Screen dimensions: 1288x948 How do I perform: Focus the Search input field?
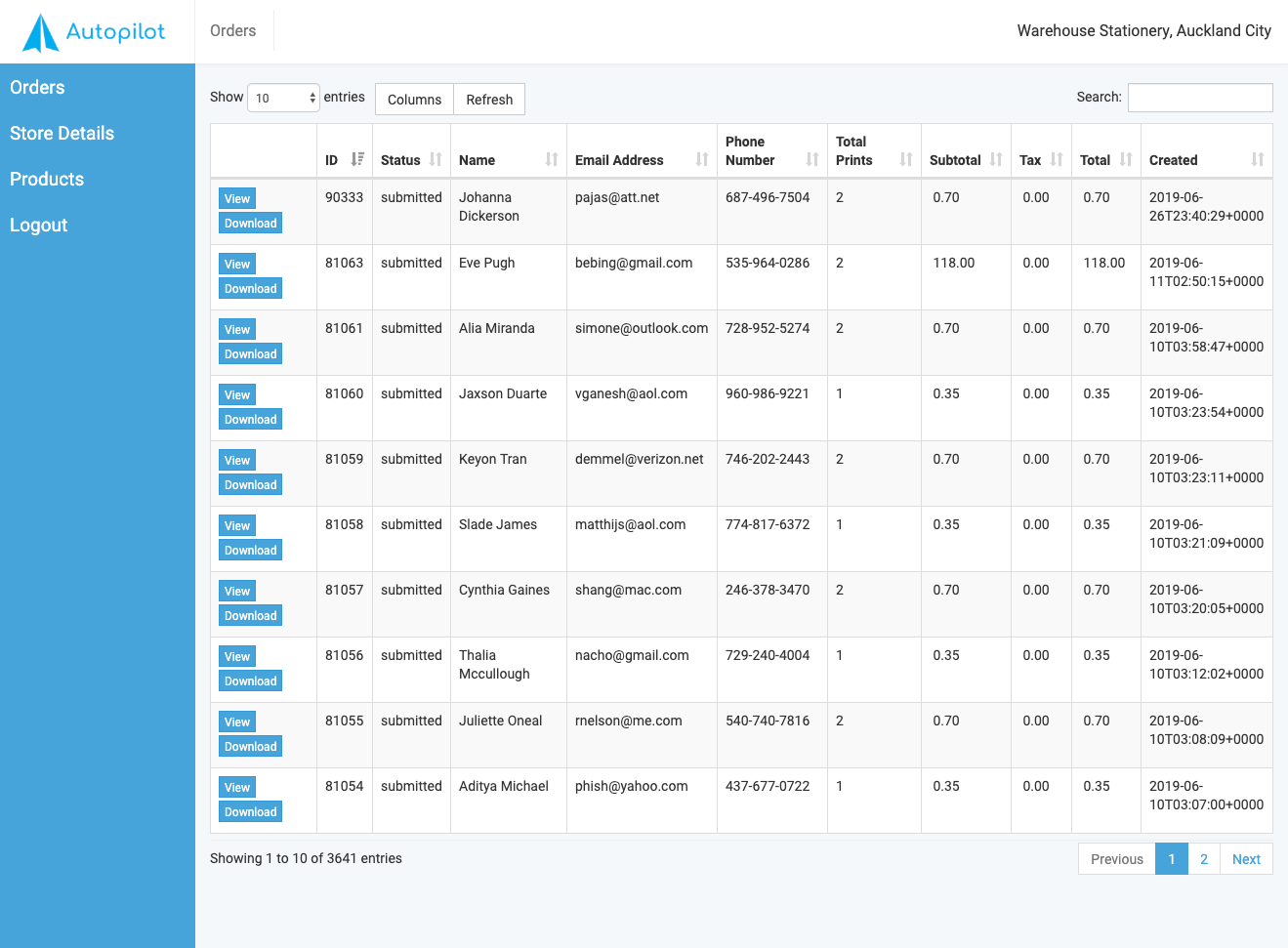click(1200, 98)
